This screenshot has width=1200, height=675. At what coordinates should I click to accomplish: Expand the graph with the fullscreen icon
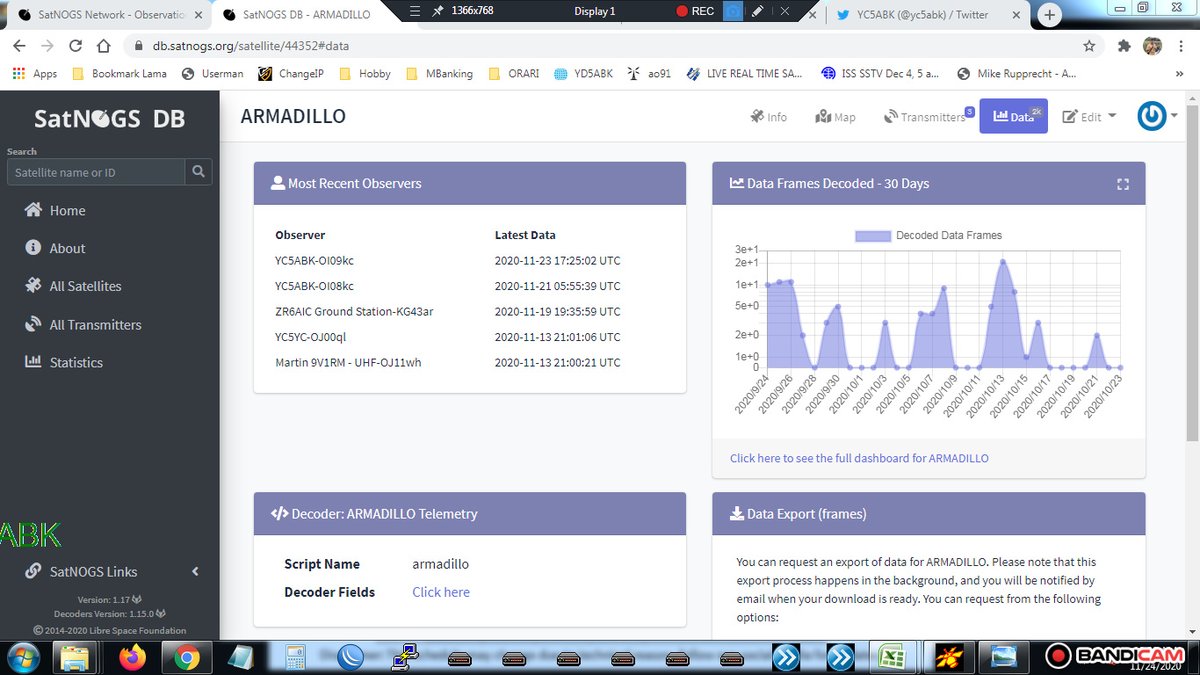click(1122, 184)
